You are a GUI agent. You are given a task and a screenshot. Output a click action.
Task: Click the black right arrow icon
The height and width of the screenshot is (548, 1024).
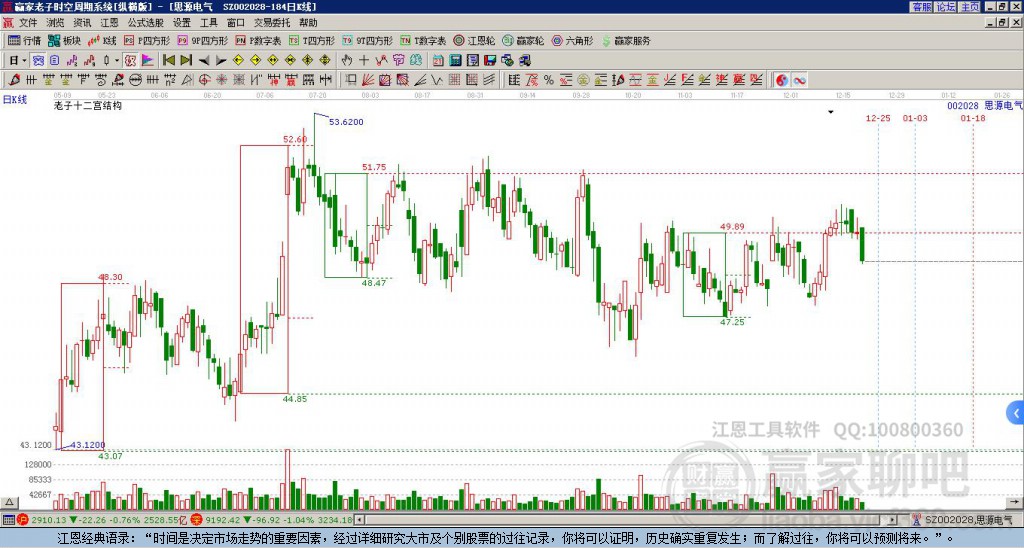click(221, 61)
